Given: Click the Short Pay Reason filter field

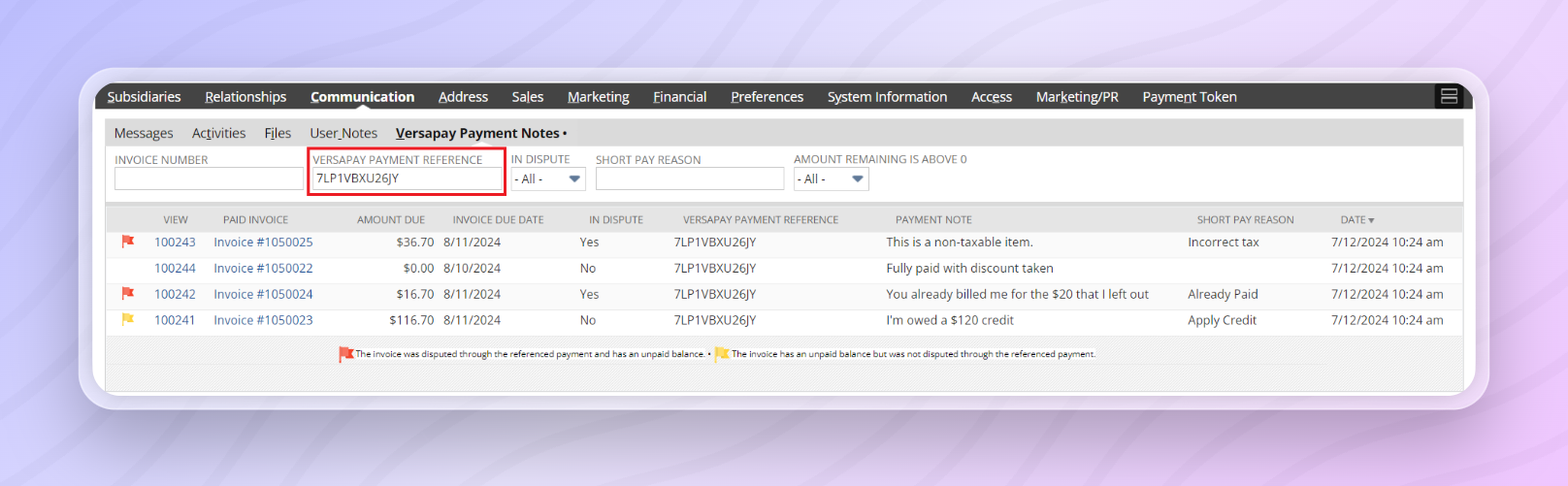Looking at the screenshot, I should [689, 178].
